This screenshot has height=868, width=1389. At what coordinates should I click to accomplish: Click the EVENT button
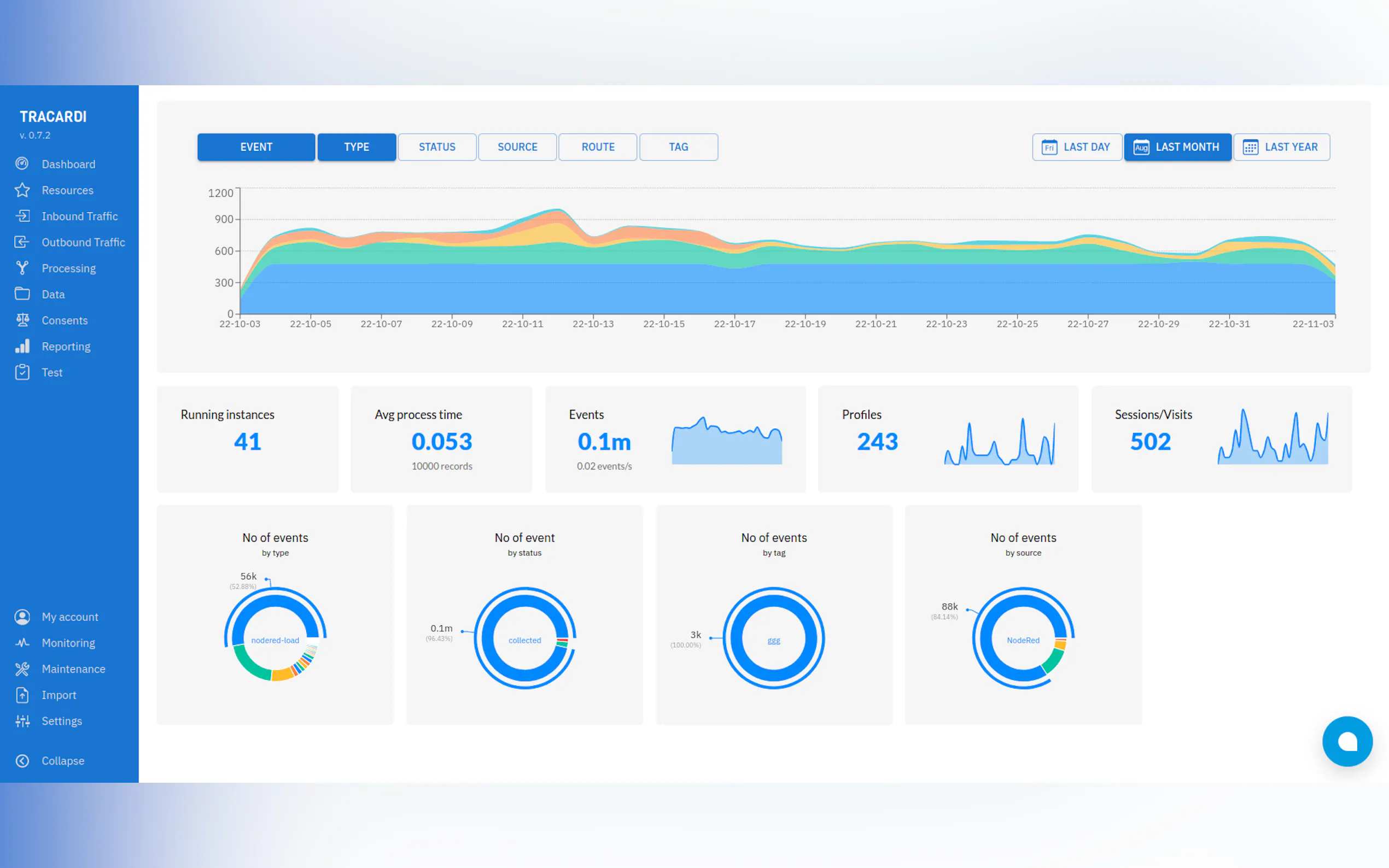[256, 147]
